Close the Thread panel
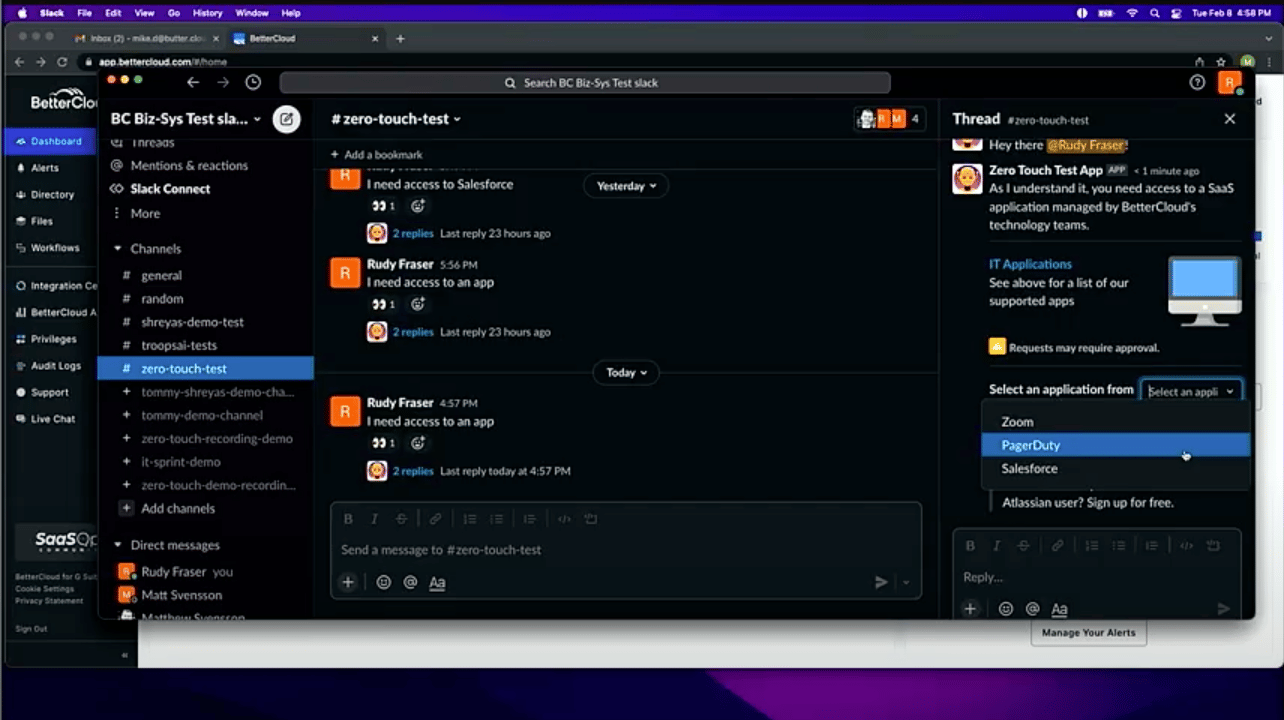The image size is (1284, 720). (x=1230, y=119)
